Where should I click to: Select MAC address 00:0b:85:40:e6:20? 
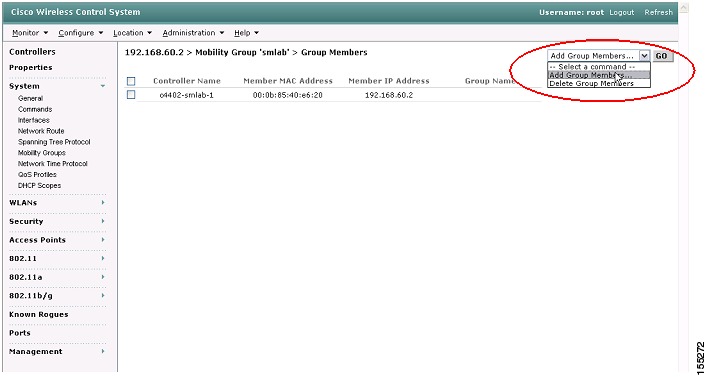click(x=288, y=95)
